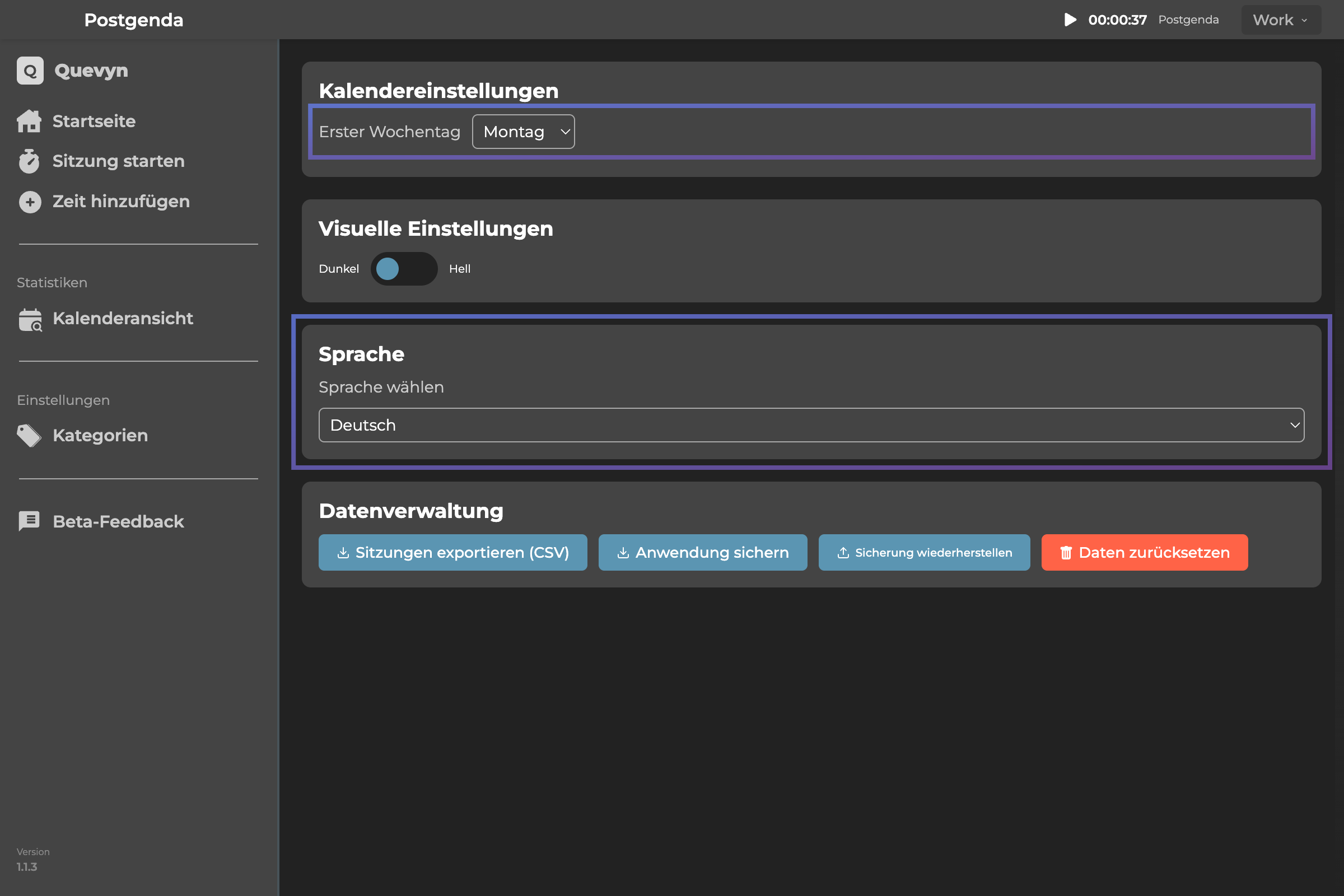Click the Kalenderansicht calendar icon
Viewport: 1344px width, 896px height.
click(30, 319)
